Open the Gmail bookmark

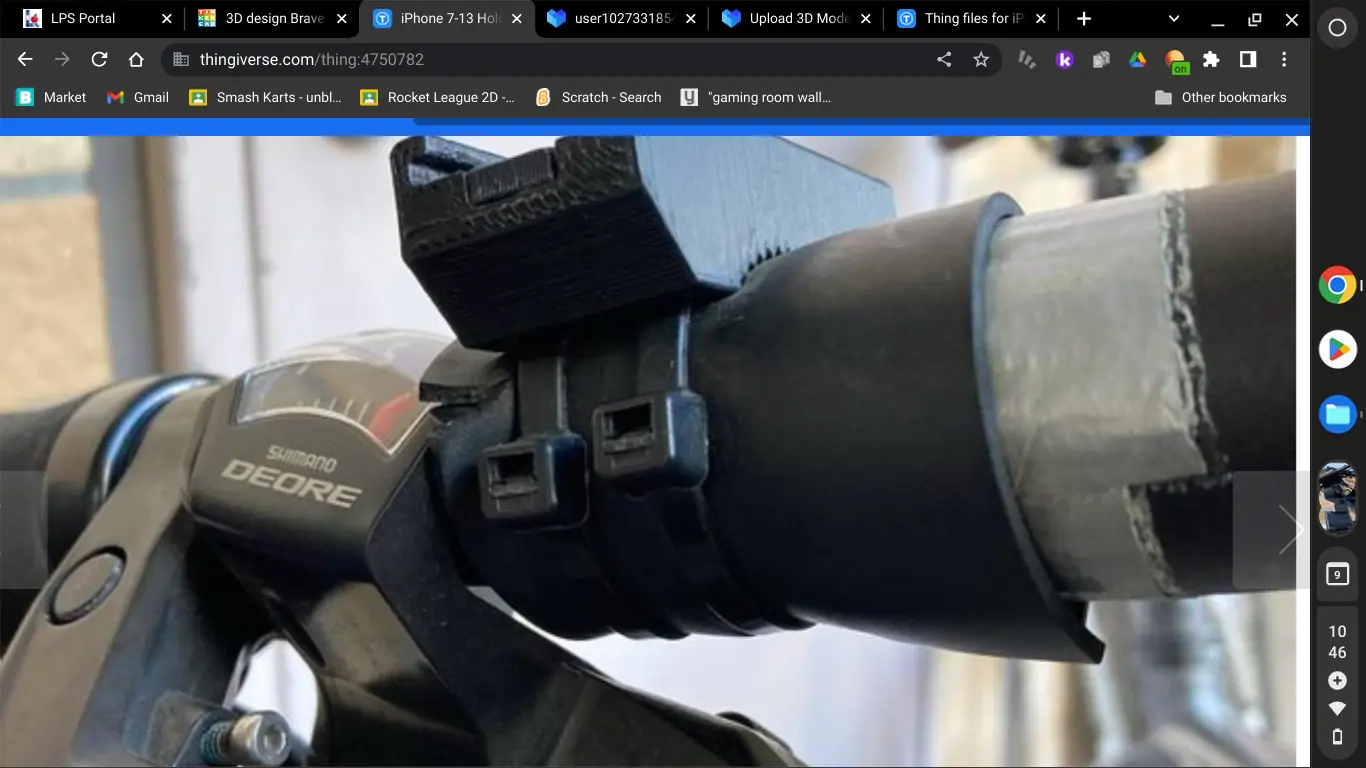click(x=138, y=97)
